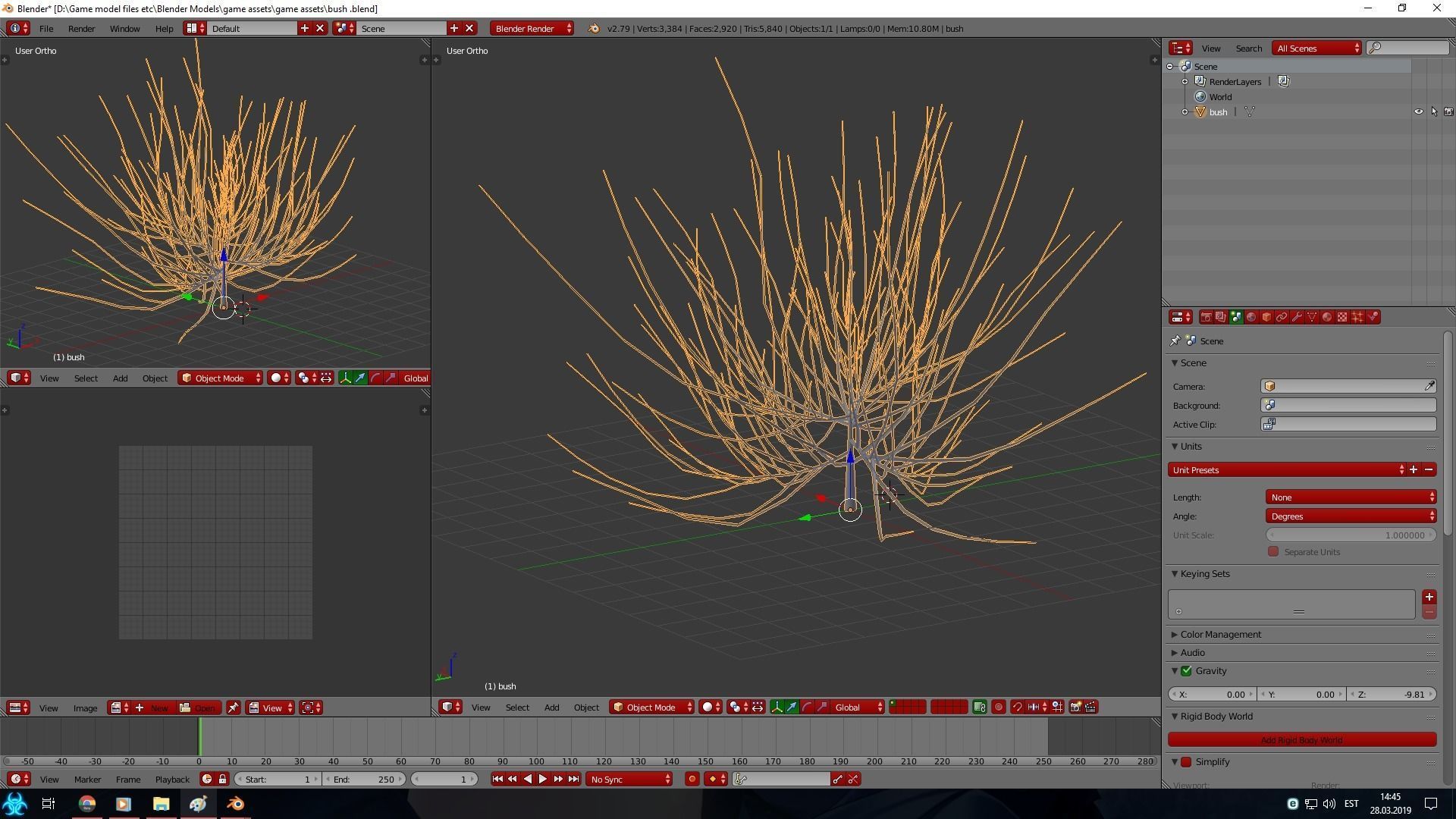Image resolution: width=1456 pixels, height=819 pixels.
Task: Open the Object menu in 3D viewport
Action: pos(585,707)
